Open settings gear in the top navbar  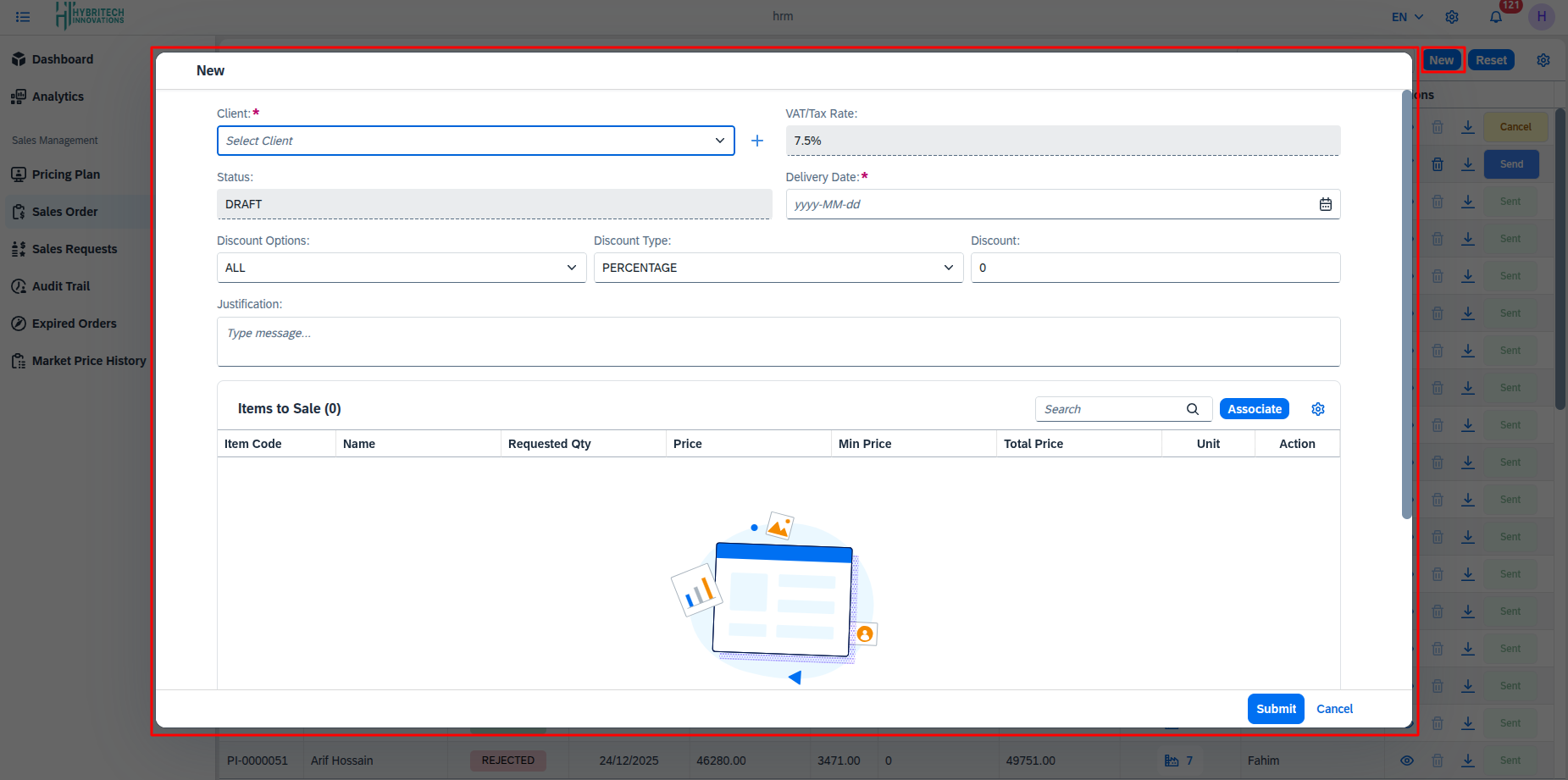click(1452, 17)
